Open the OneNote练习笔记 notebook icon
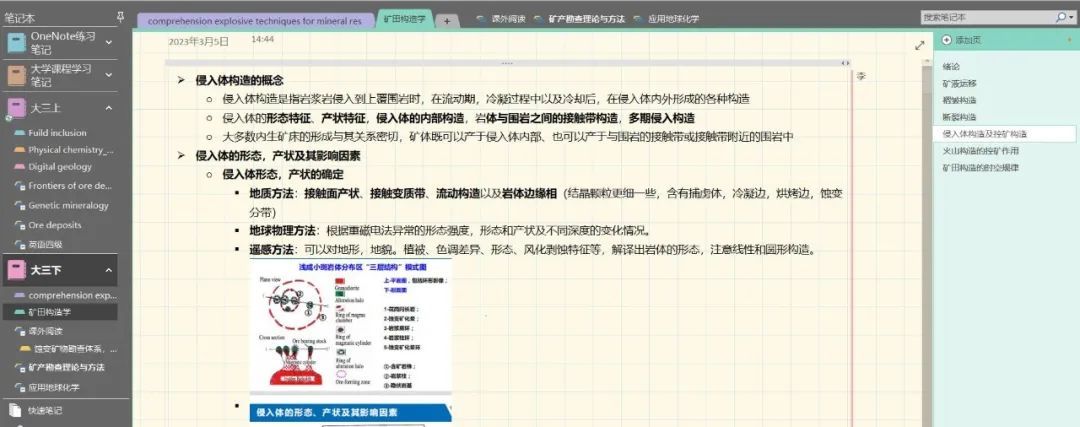The width and height of the screenshot is (1080, 427). [17, 43]
